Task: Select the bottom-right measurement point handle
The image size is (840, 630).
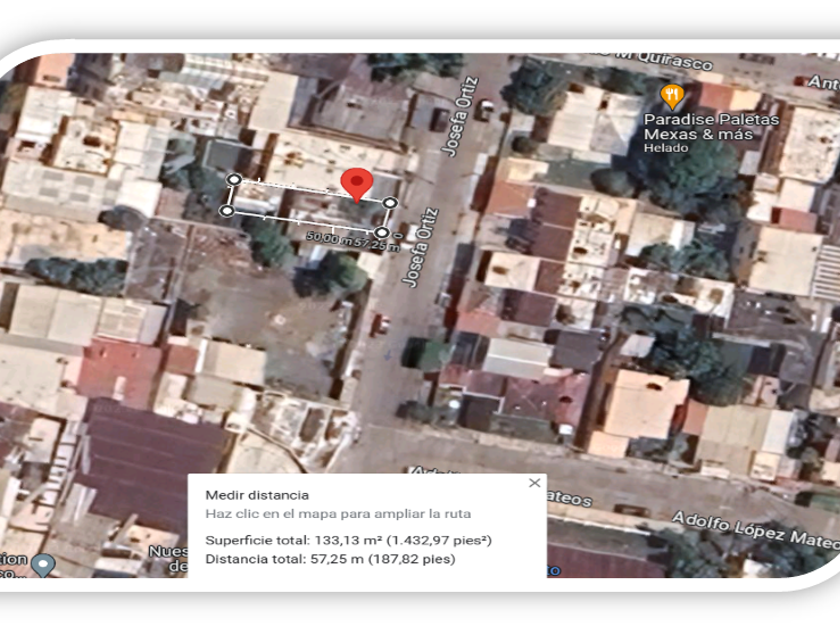Action: 381,232
